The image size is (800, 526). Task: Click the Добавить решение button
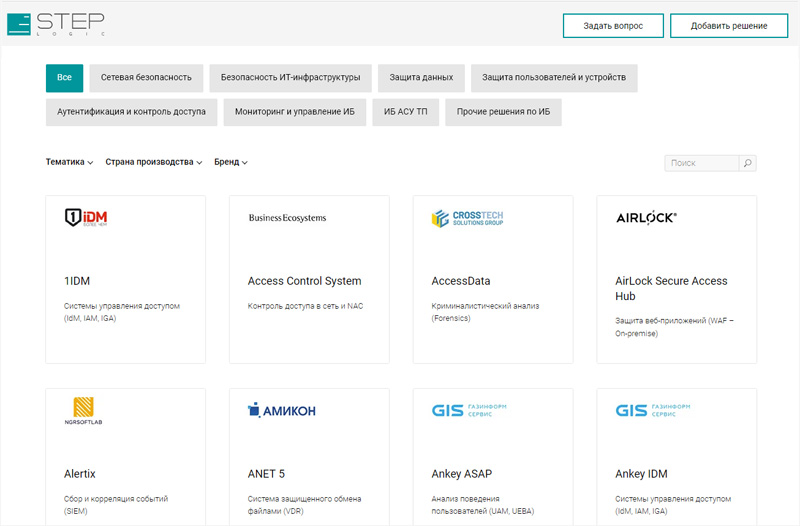729,26
